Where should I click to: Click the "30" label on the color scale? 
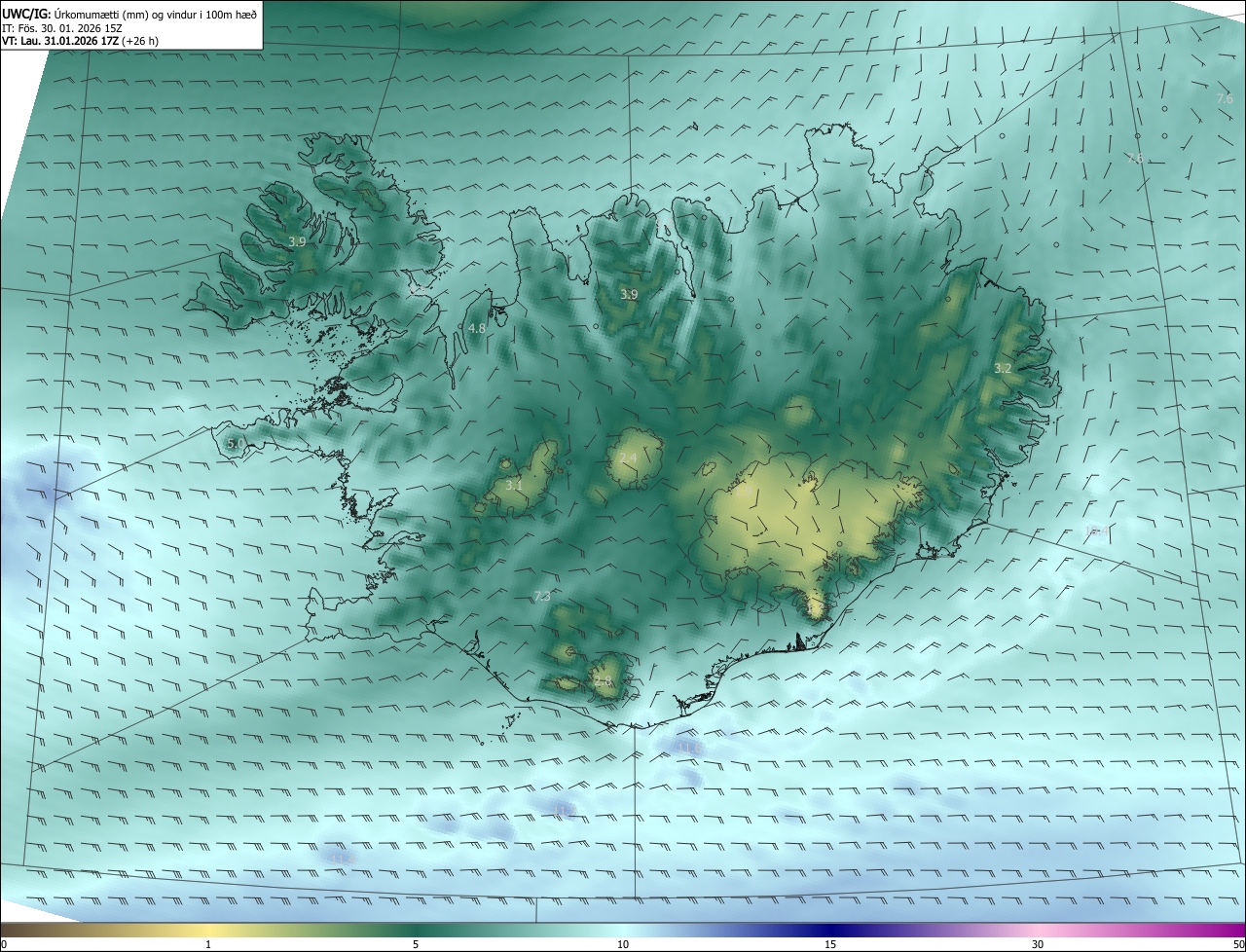[1038, 944]
